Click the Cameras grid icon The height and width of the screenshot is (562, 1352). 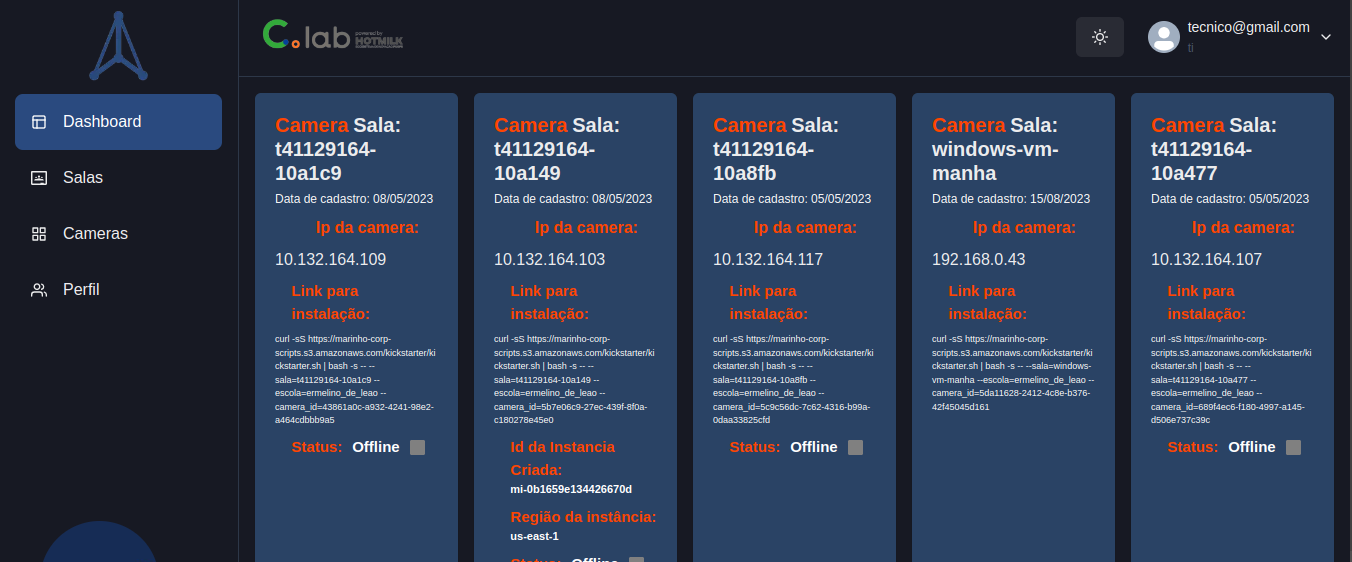point(39,234)
